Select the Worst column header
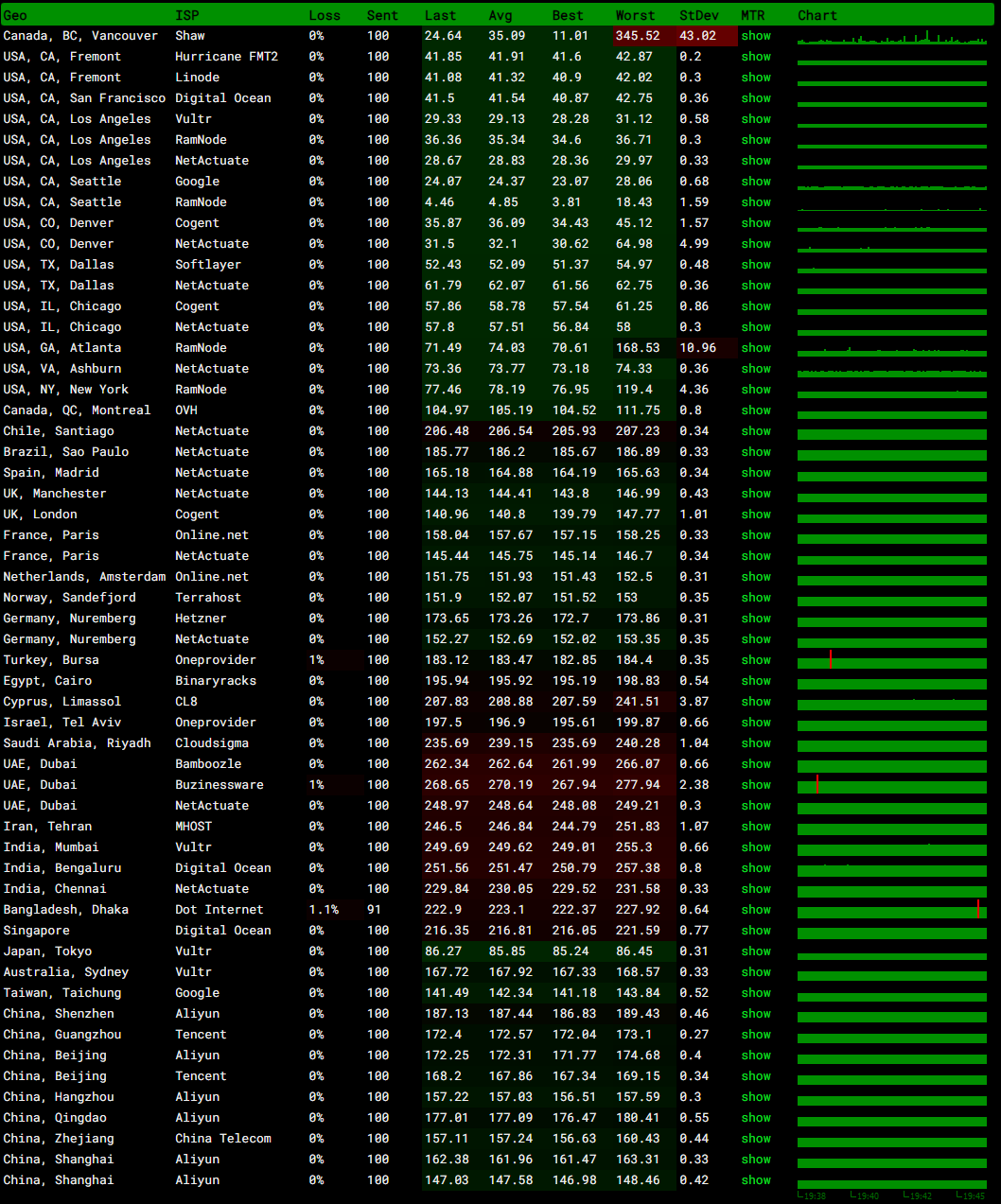The width and height of the screenshot is (1001, 1204). pos(635,15)
